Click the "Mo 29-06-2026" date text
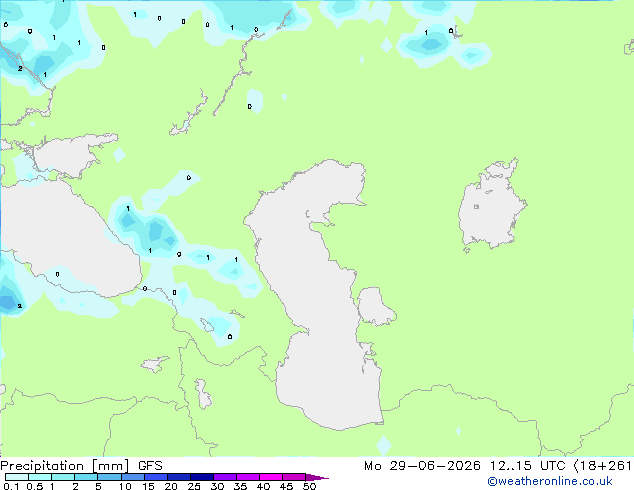The height and width of the screenshot is (490, 634). tap(422, 466)
